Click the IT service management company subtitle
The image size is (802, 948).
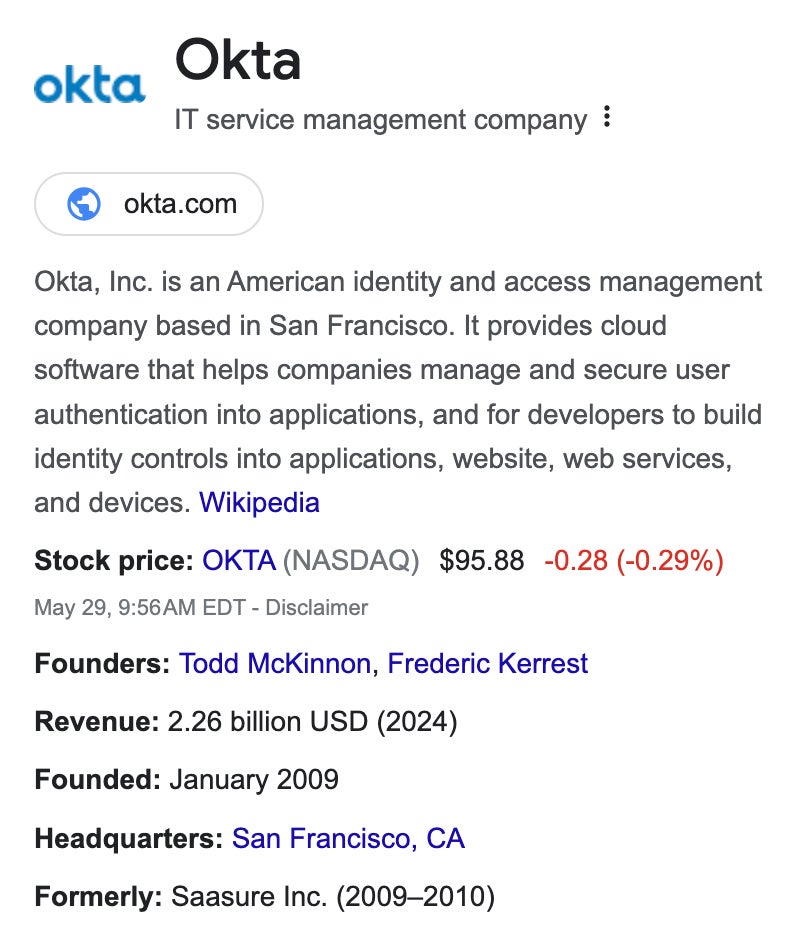click(x=380, y=120)
